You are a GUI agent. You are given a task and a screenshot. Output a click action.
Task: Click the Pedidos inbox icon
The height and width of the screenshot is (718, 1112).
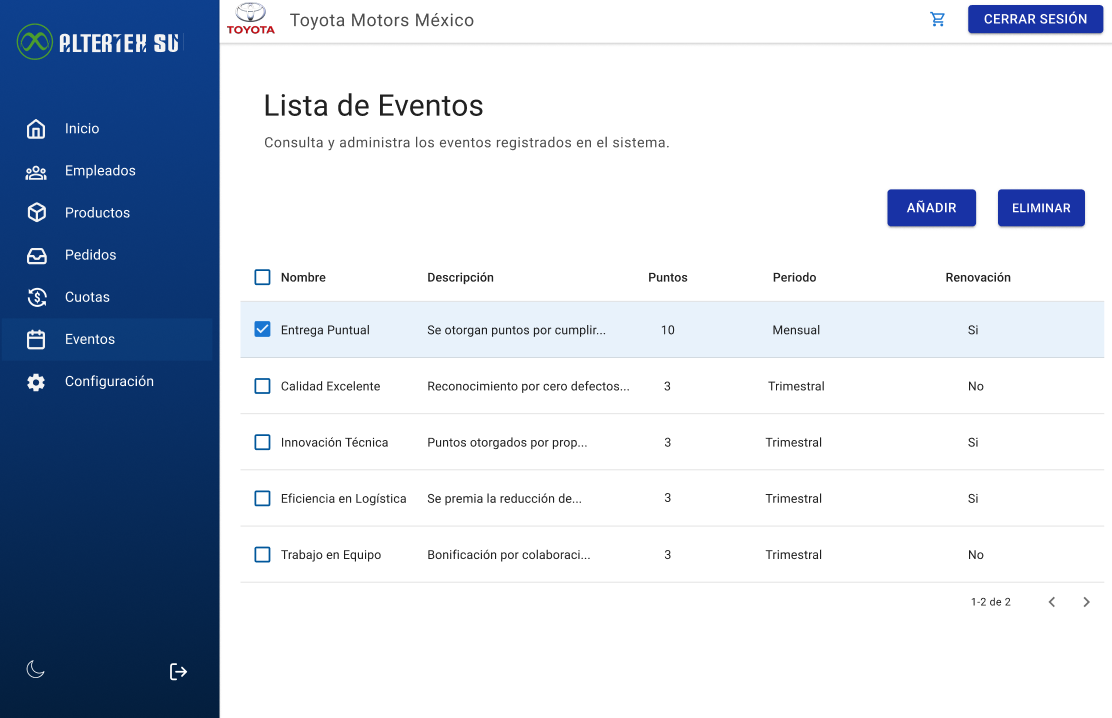(x=36, y=255)
